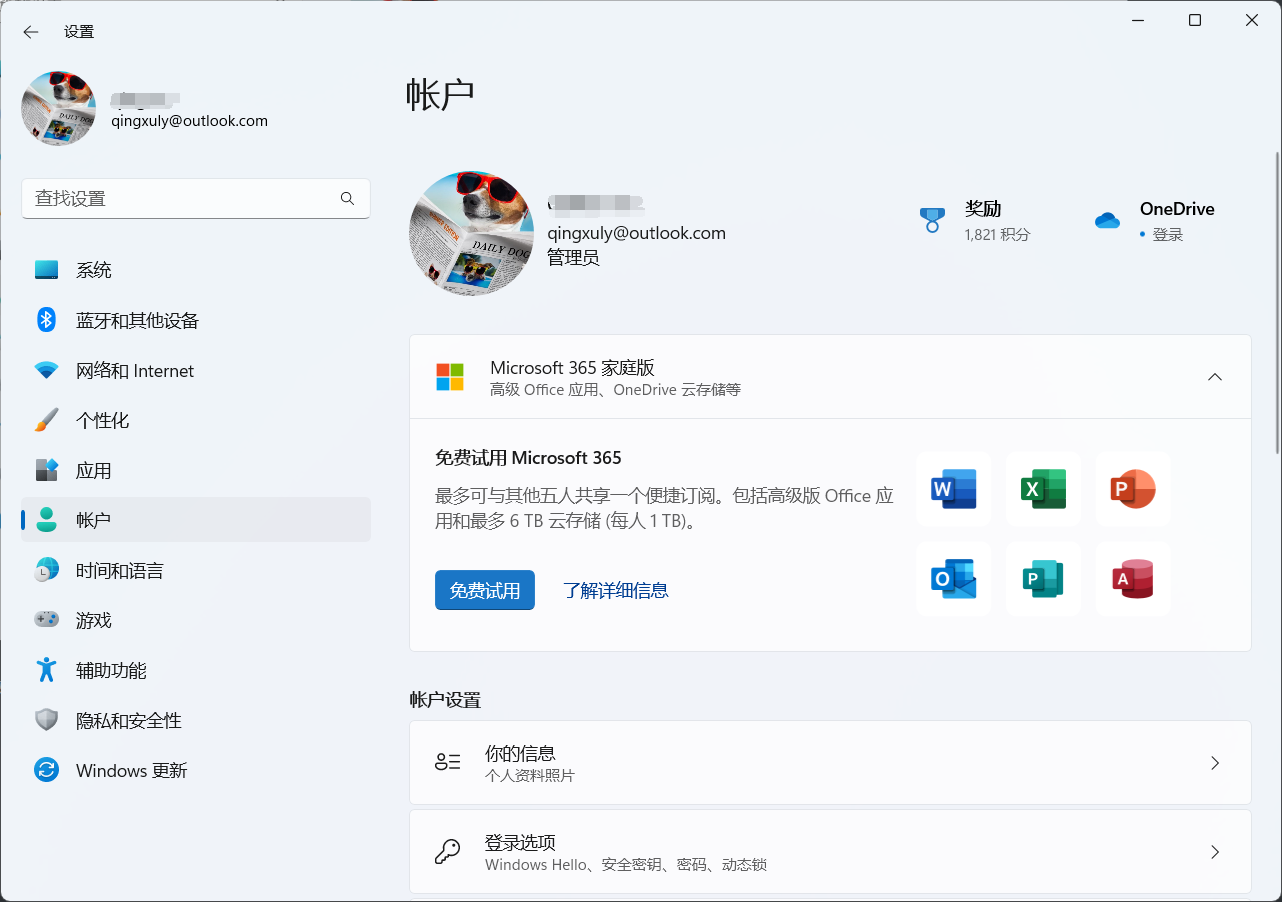Click the 管理员 role label
This screenshot has height=902, width=1282.
[573, 258]
